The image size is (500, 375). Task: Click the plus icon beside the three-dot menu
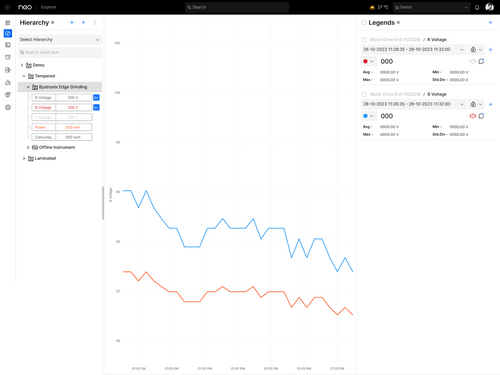tap(83, 22)
